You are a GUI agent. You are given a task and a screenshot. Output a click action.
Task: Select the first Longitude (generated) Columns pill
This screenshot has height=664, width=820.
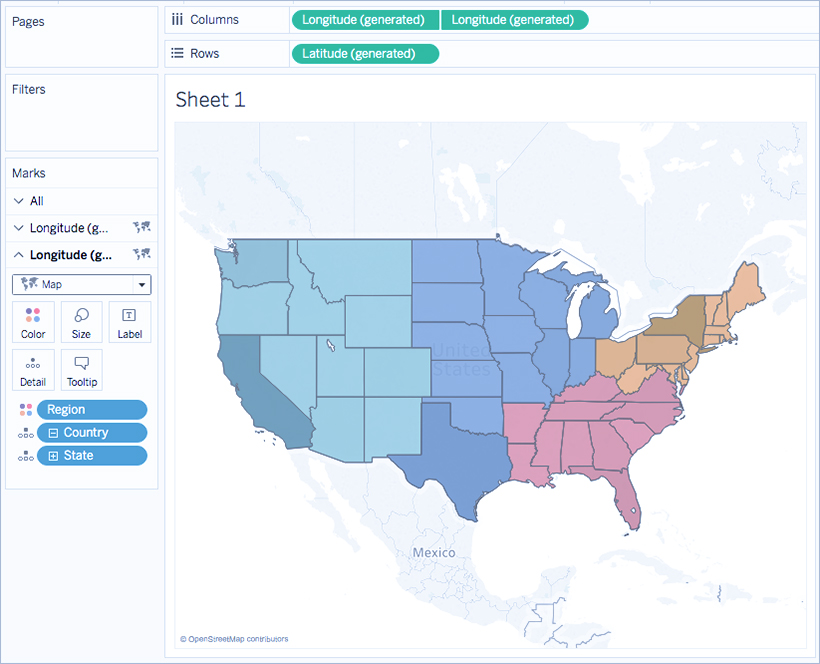(364, 20)
